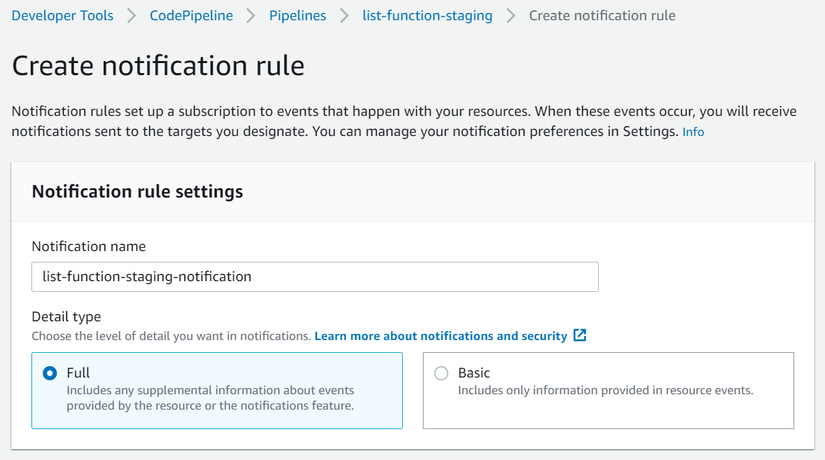The height and width of the screenshot is (460, 825).
Task: Click the chevron after Pipelines breadcrumb
Action: coord(344,16)
